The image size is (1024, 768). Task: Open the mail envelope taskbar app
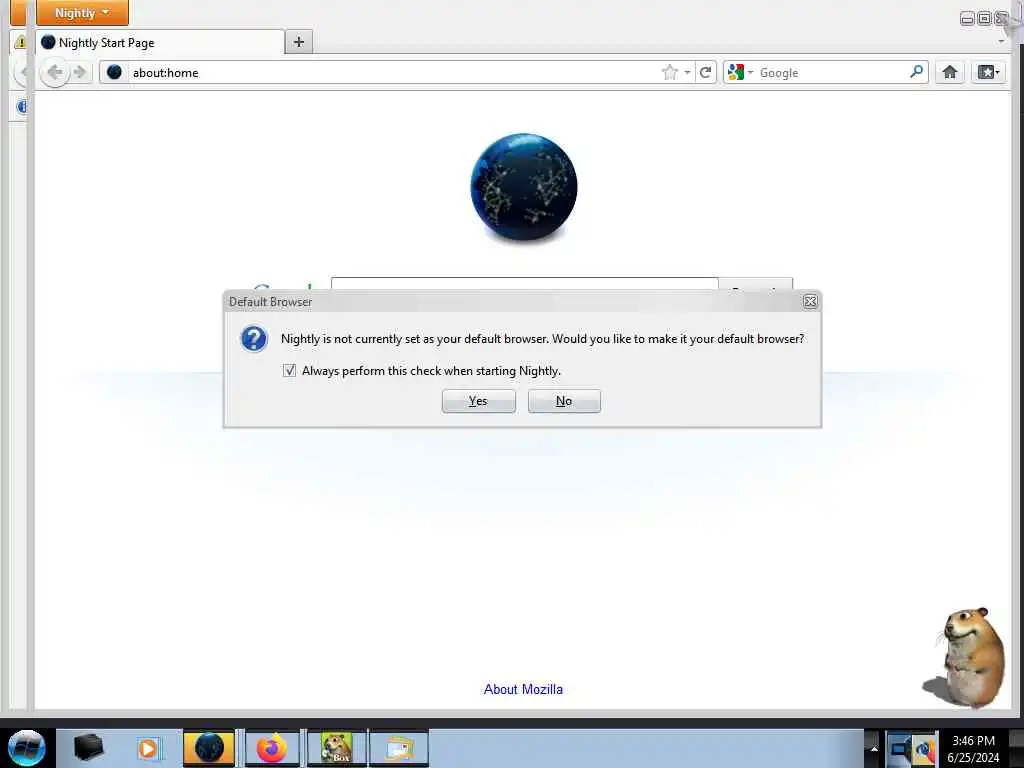[399, 748]
